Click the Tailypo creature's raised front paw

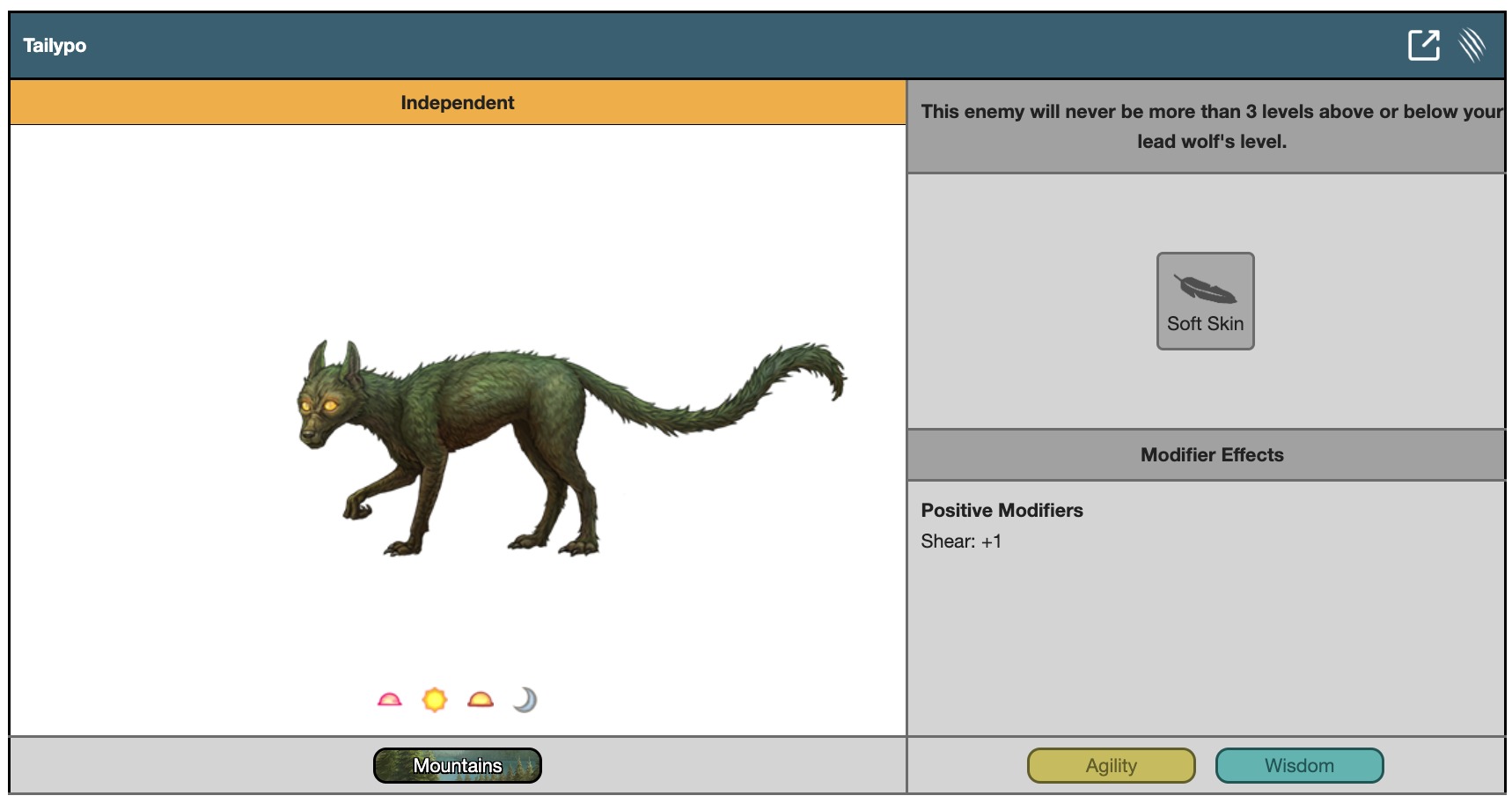[x=357, y=508]
